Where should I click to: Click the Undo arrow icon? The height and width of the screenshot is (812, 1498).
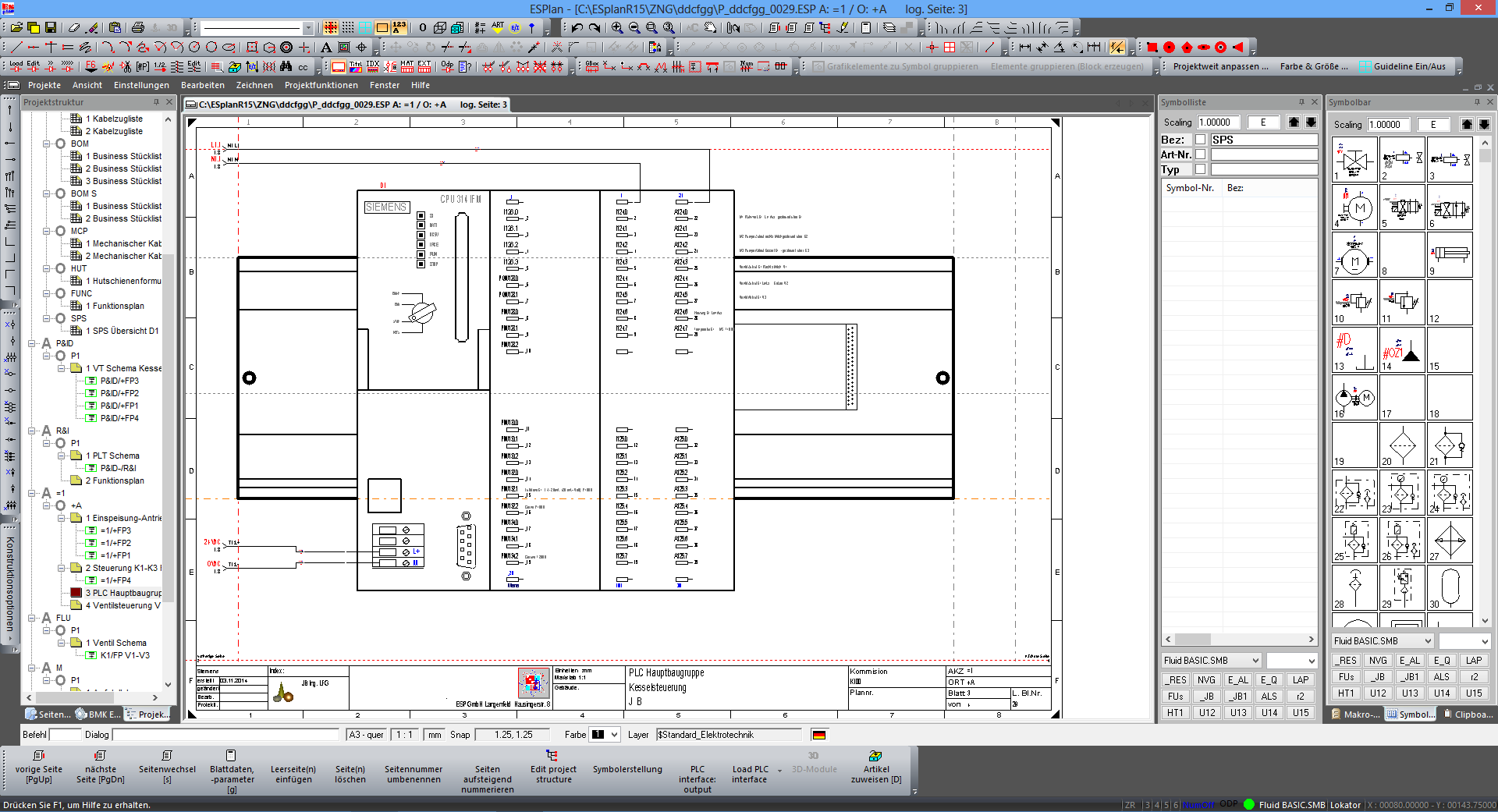pos(577,28)
